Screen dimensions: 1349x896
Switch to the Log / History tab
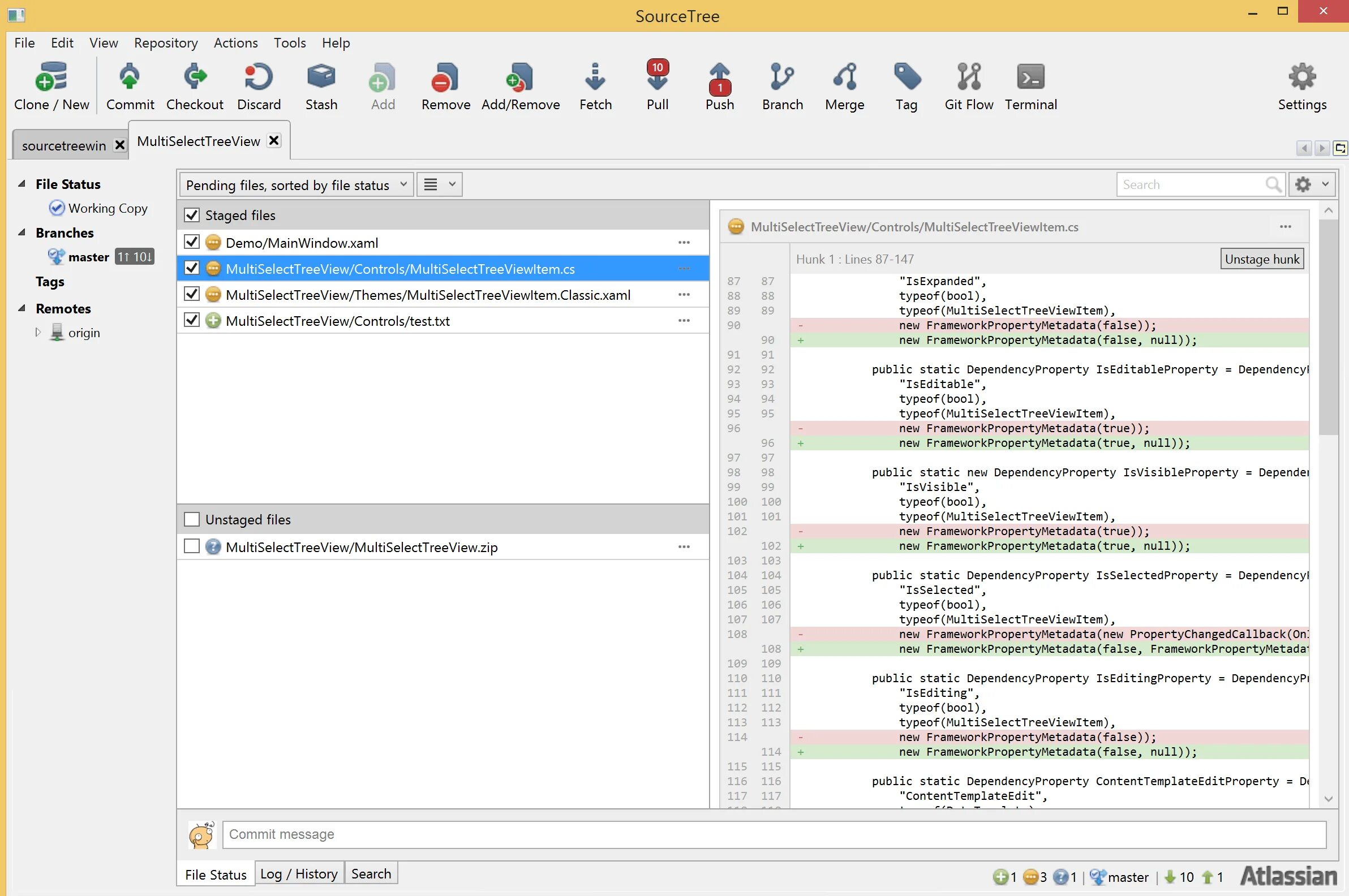299,874
